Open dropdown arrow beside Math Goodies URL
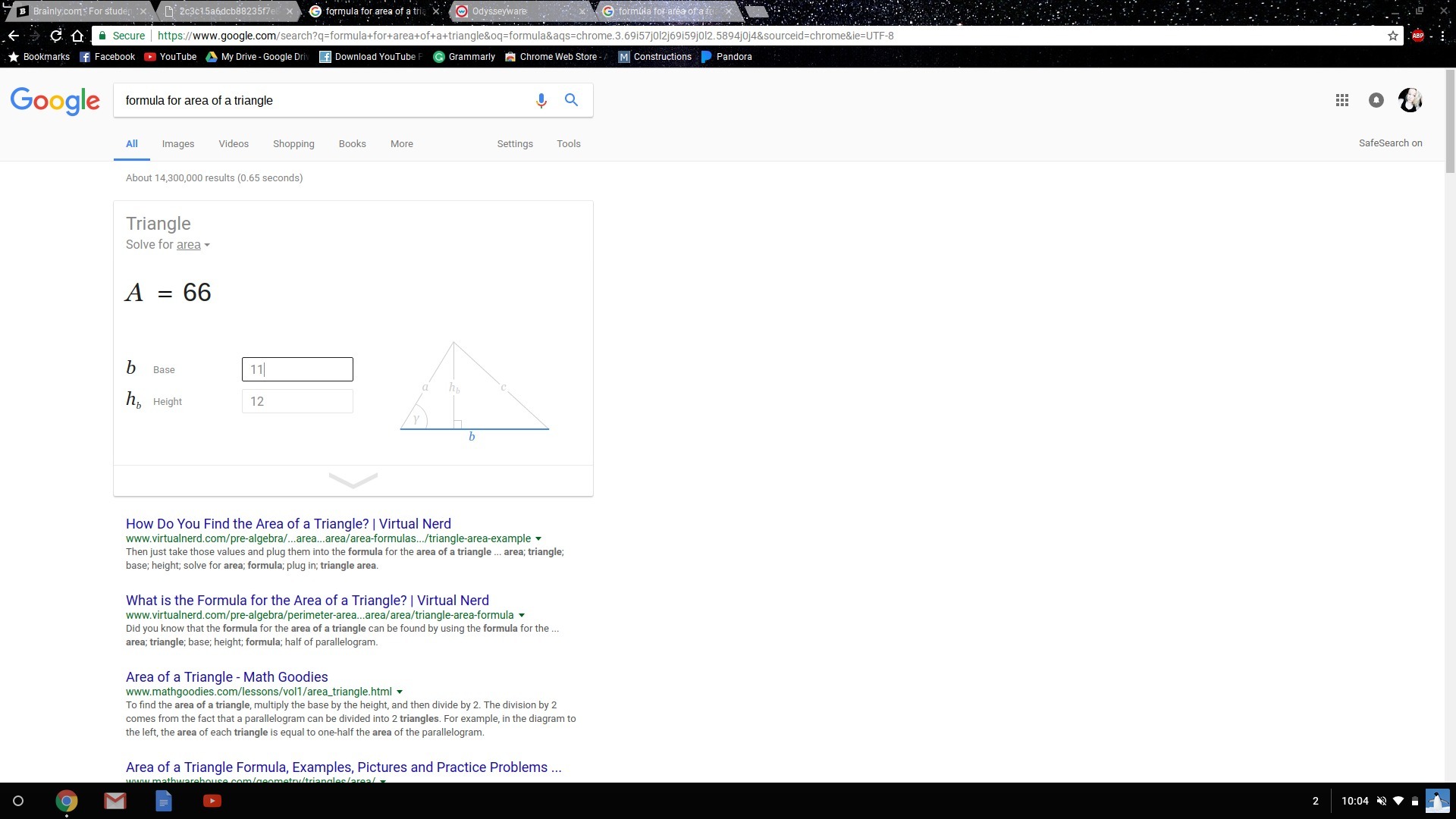This screenshot has width=1456, height=819. [400, 692]
